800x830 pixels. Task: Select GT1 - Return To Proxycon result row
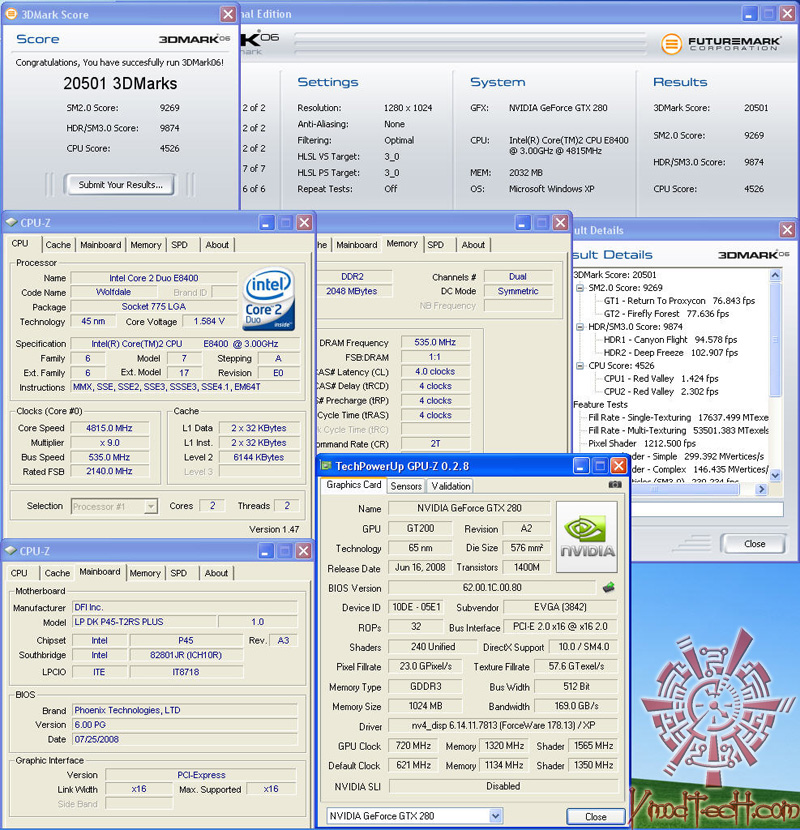(x=679, y=301)
